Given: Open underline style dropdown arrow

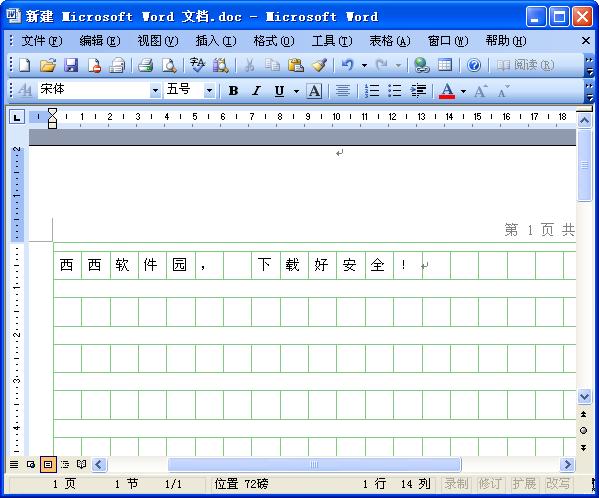Looking at the screenshot, I should tap(296, 91).
